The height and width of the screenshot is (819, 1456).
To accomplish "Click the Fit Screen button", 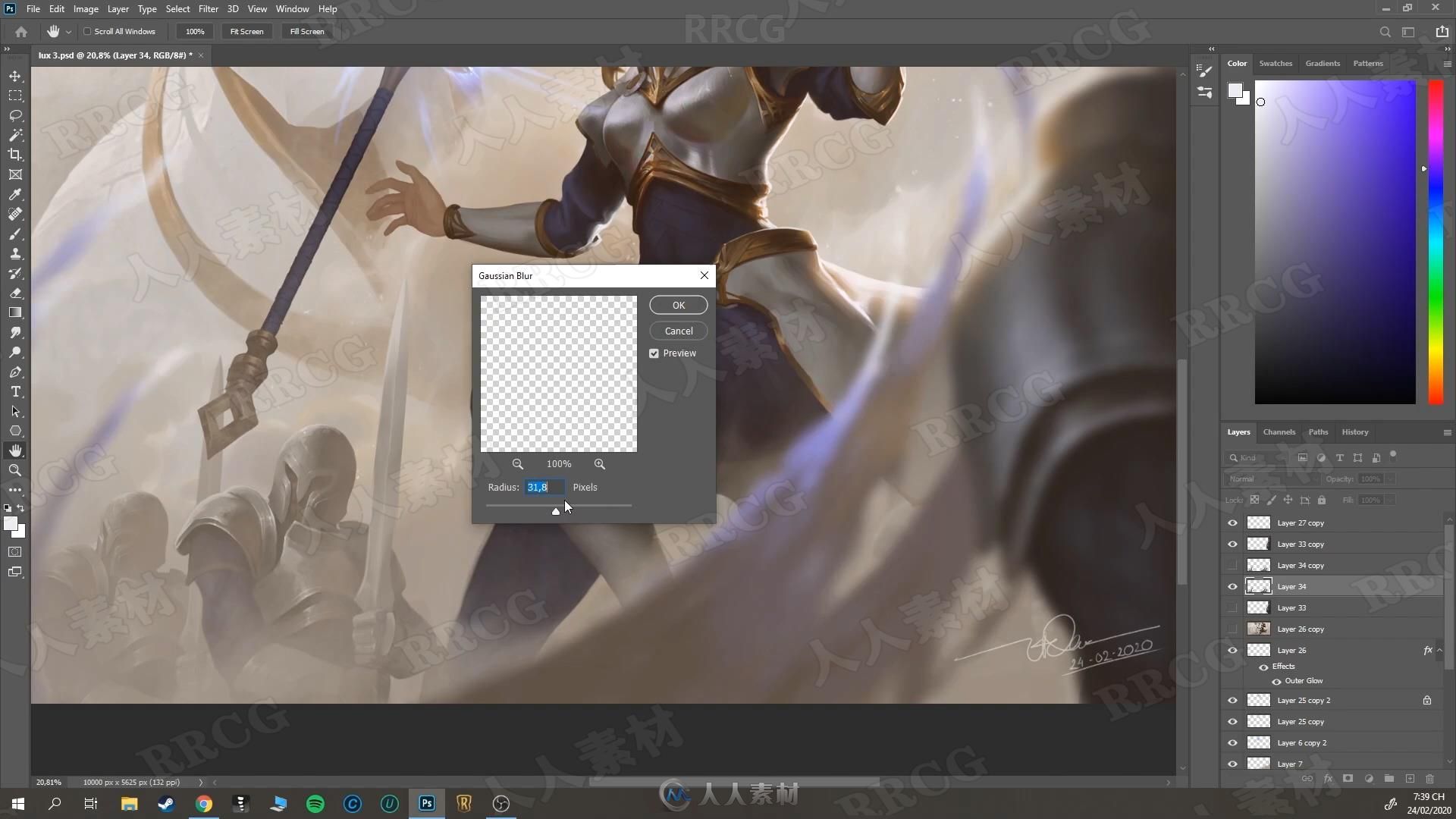I will pyautogui.click(x=246, y=32).
